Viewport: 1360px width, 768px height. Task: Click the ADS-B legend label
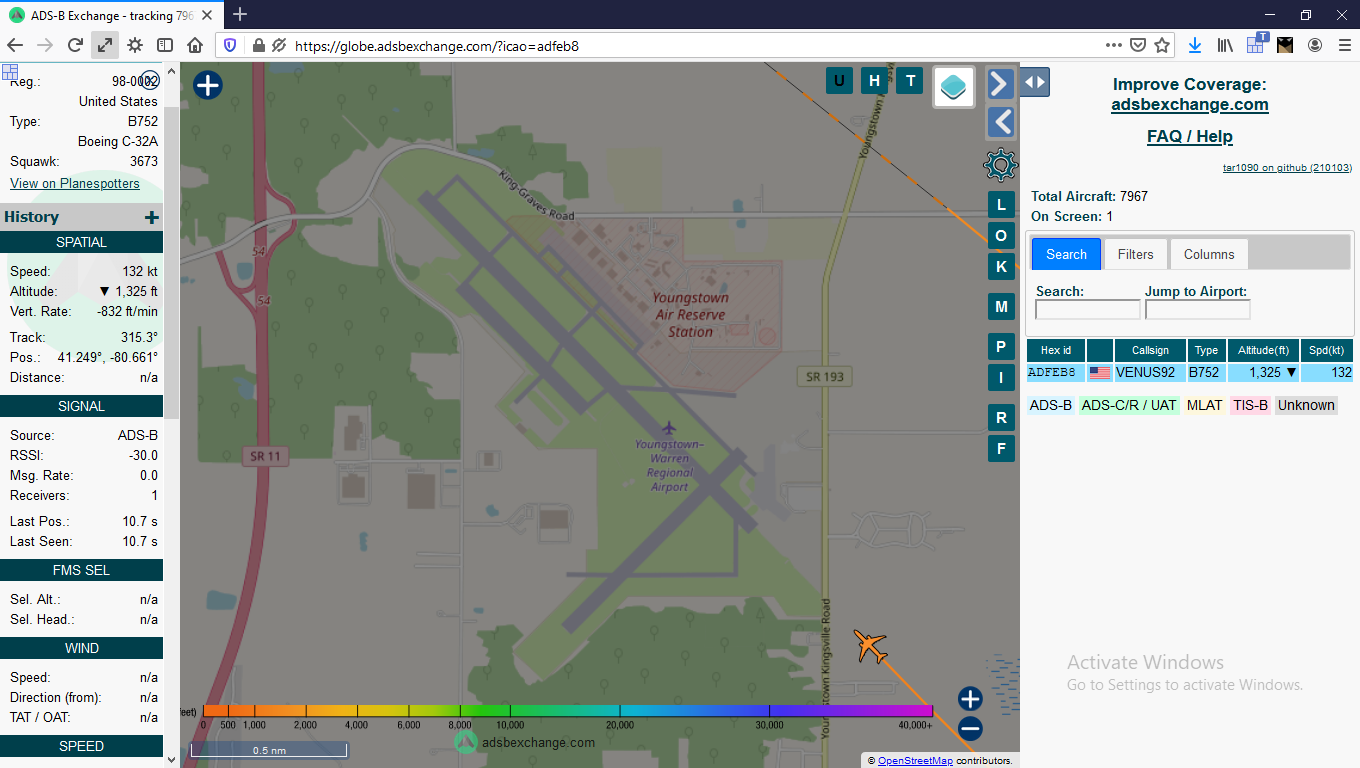[1051, 405]
